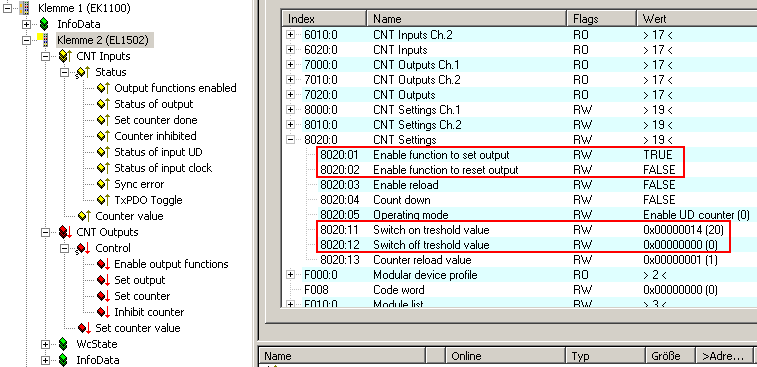Click the TxPDO Toggle variable icon

point(103,200)
